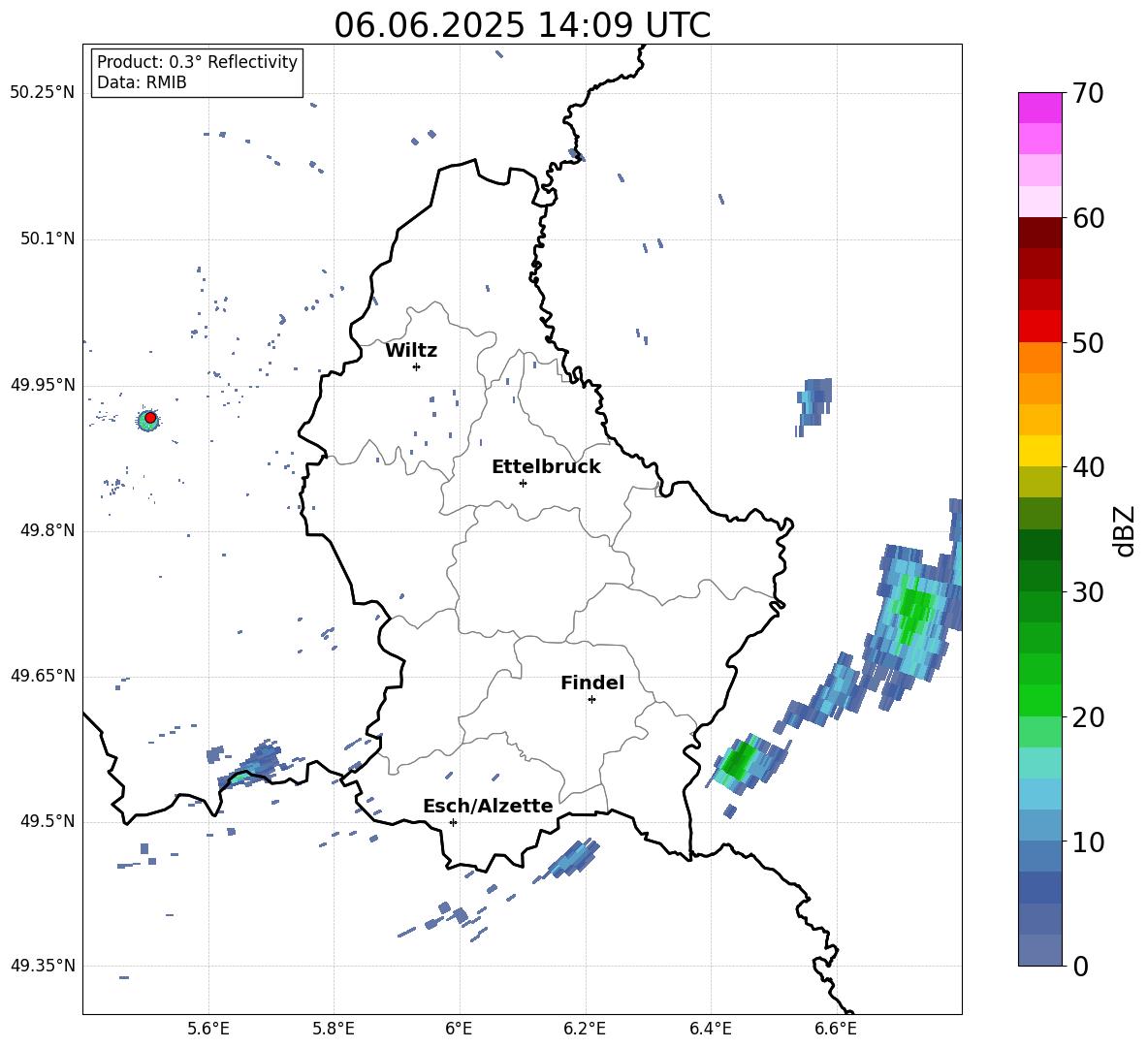This screenshot has width=1148, height=1048.
Task: Click the 5.6°E longitude label
Action: click(208, 1029)
